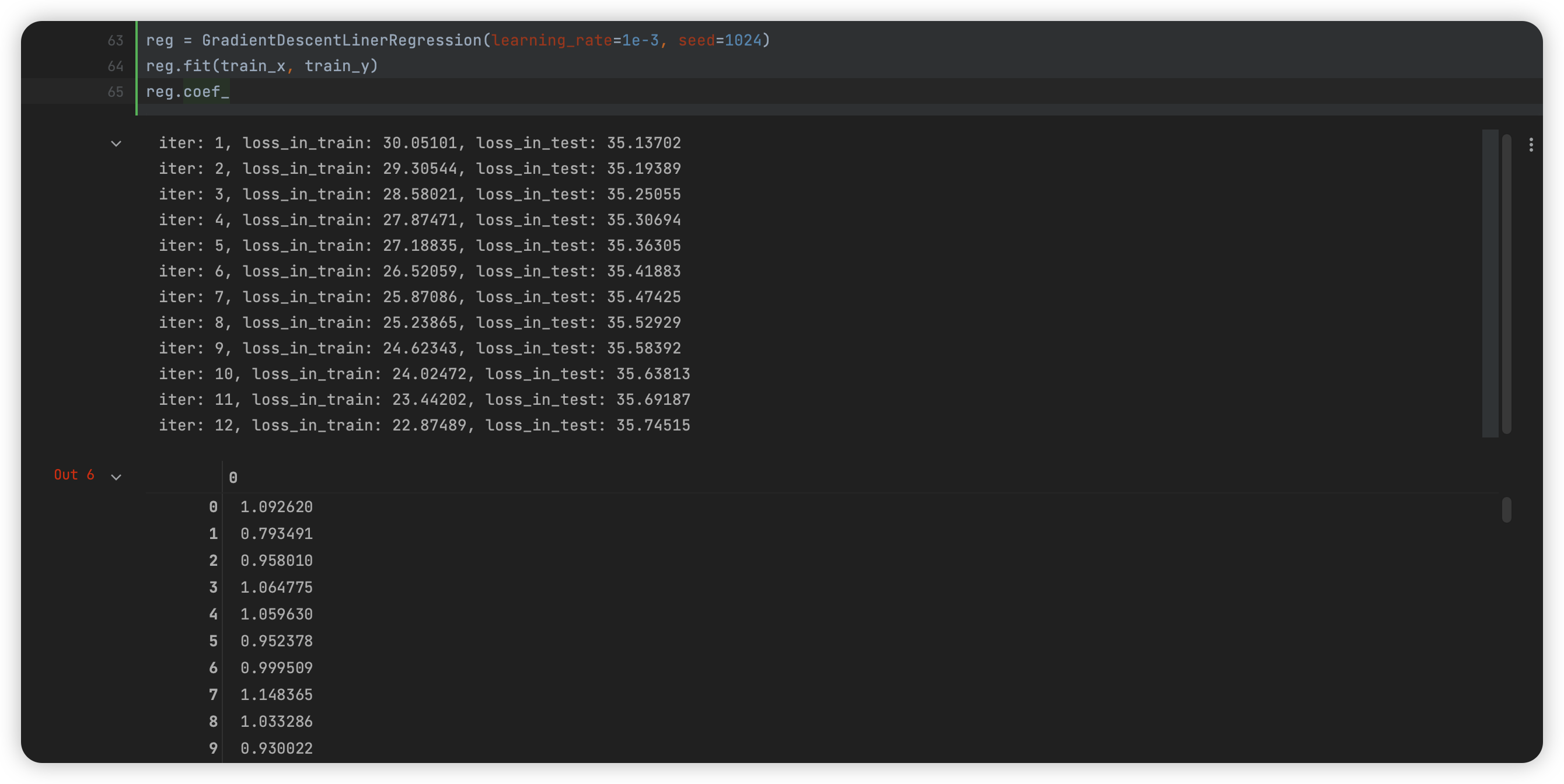The image size is (1564, 784).
Task: Click output line iter: 11
Action: tap(424, 399)
